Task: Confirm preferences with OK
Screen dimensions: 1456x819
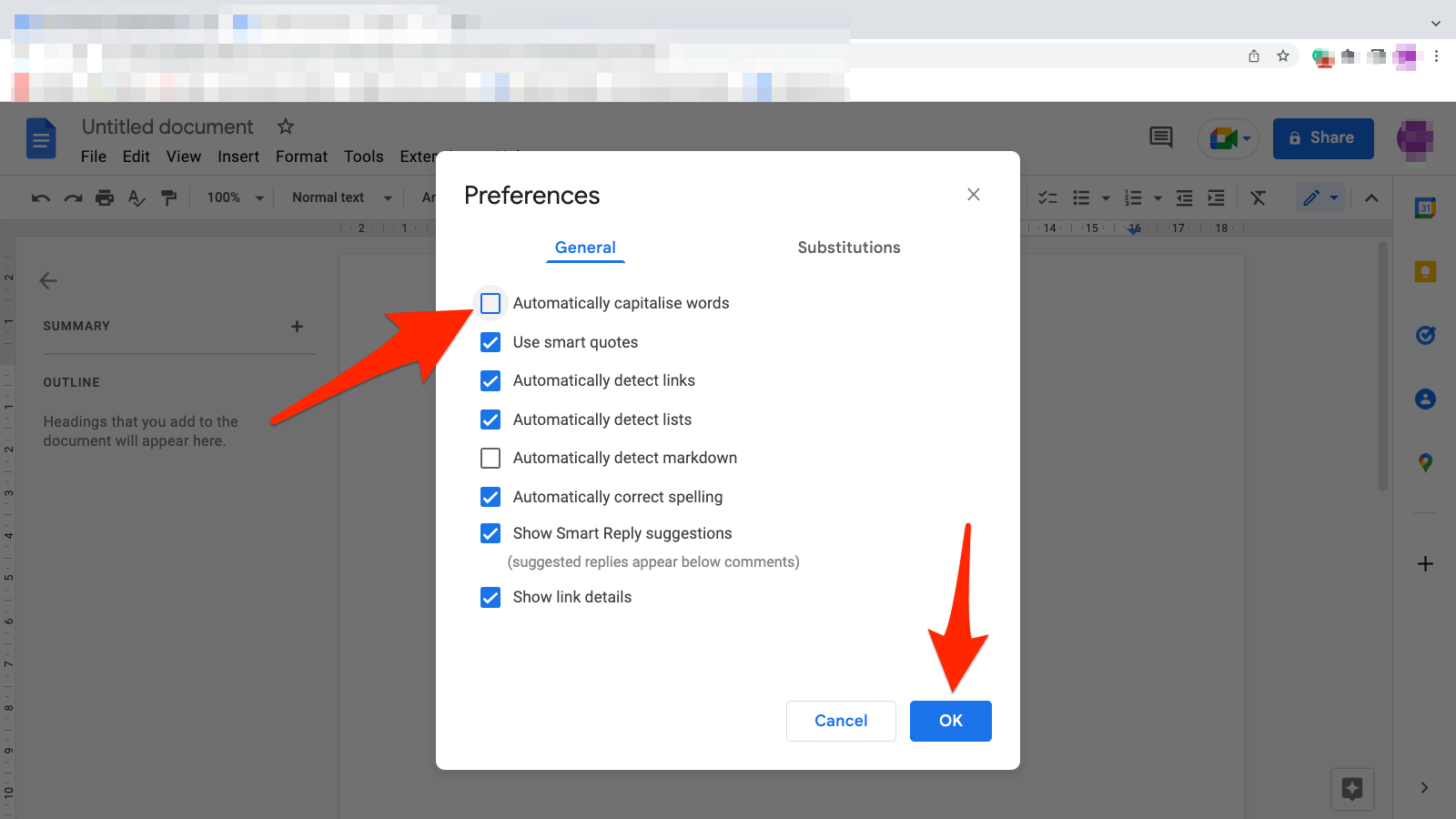Action: click(950, 721)
